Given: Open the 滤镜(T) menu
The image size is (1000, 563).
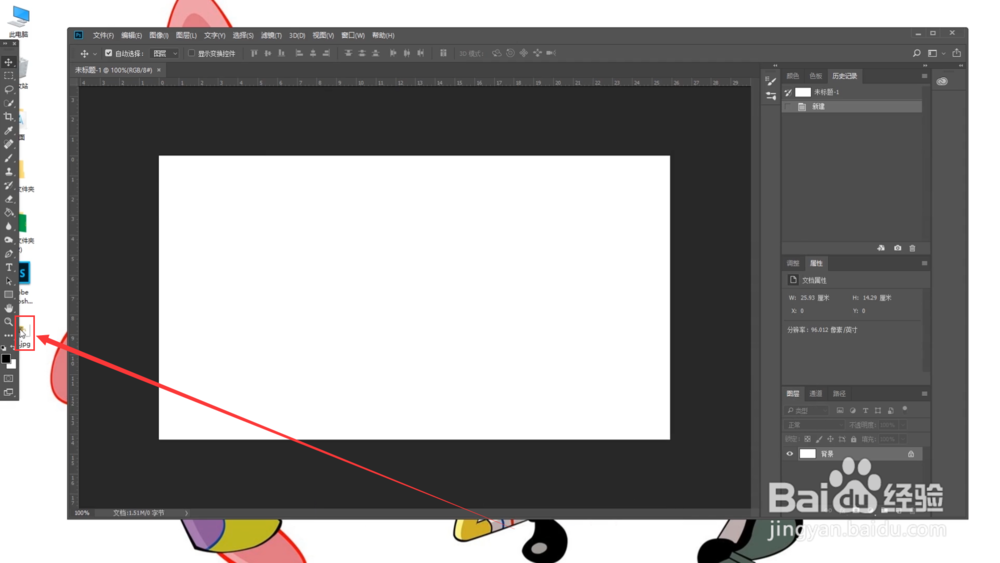Looking at the screenshot, I should pos(271,36).
